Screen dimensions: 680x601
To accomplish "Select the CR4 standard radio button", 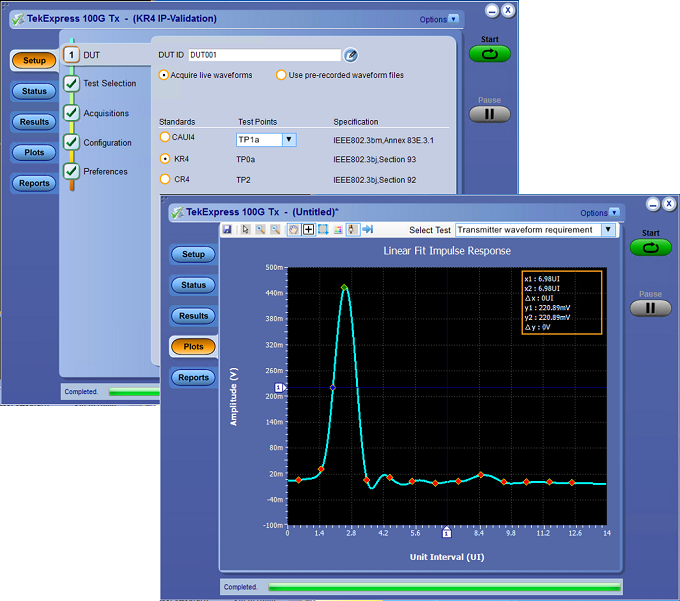I will 166,179.
